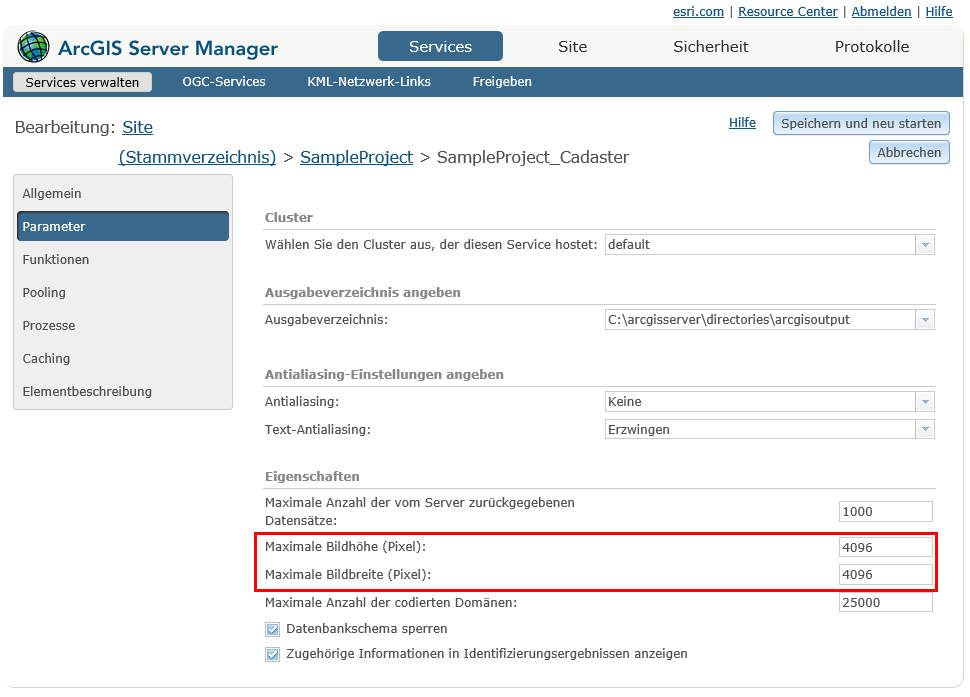Select the OGC-Services sub-tab
Viewport: 970px width, 697px height.
click(x=224, y=82)
